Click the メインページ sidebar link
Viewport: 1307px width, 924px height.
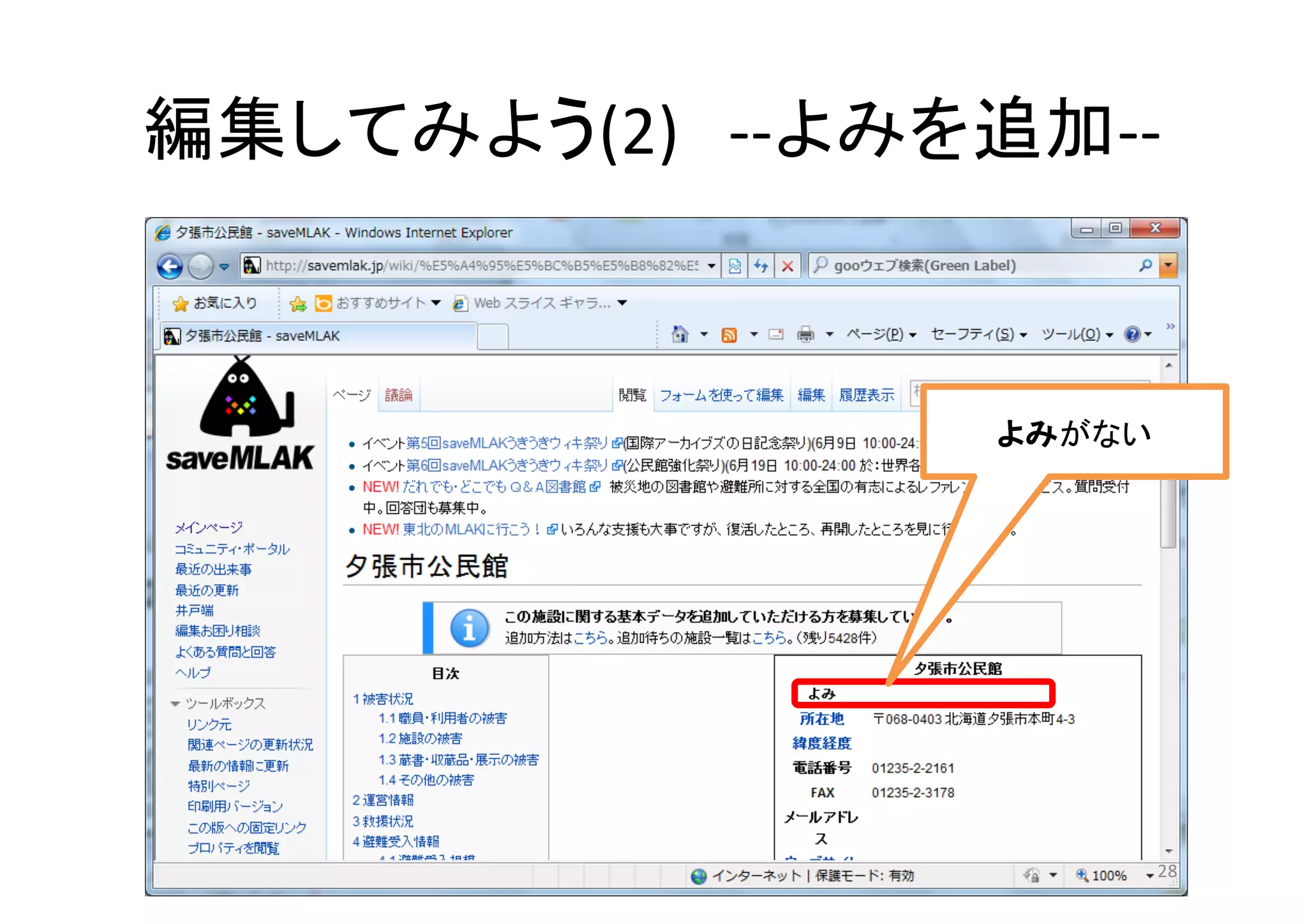tap(209, 528)
